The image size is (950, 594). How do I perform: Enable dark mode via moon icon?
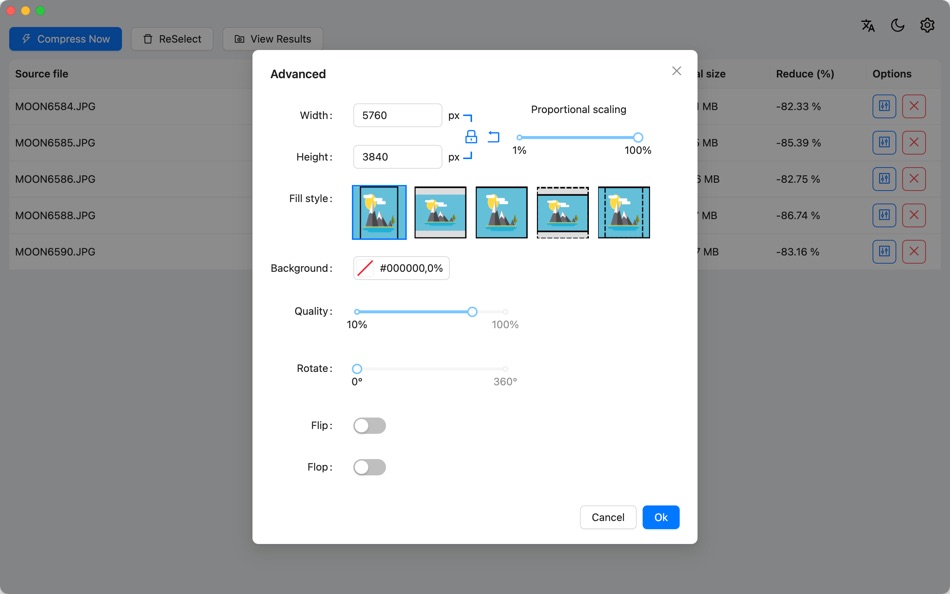click(x=897, y=24)
